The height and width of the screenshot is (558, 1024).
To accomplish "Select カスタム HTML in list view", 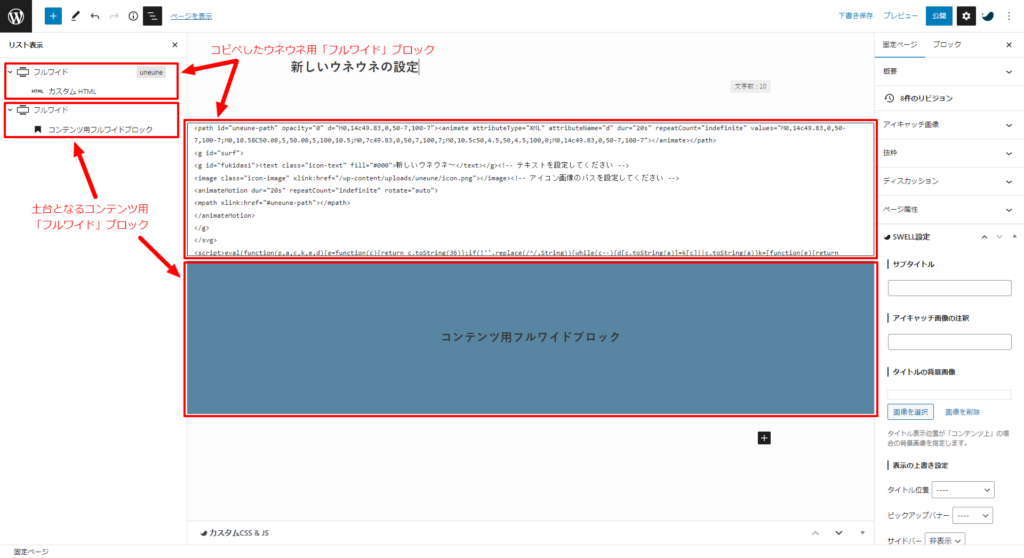I will [72, 91].
